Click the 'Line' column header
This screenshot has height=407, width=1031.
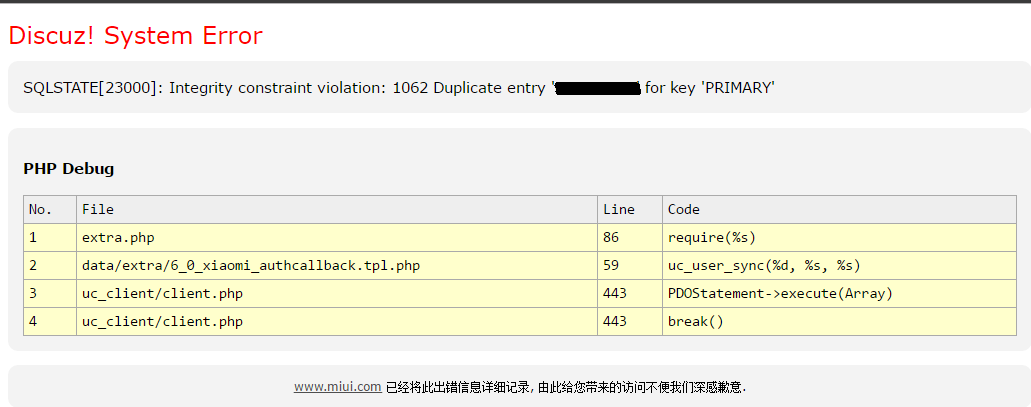pos(619,209)
